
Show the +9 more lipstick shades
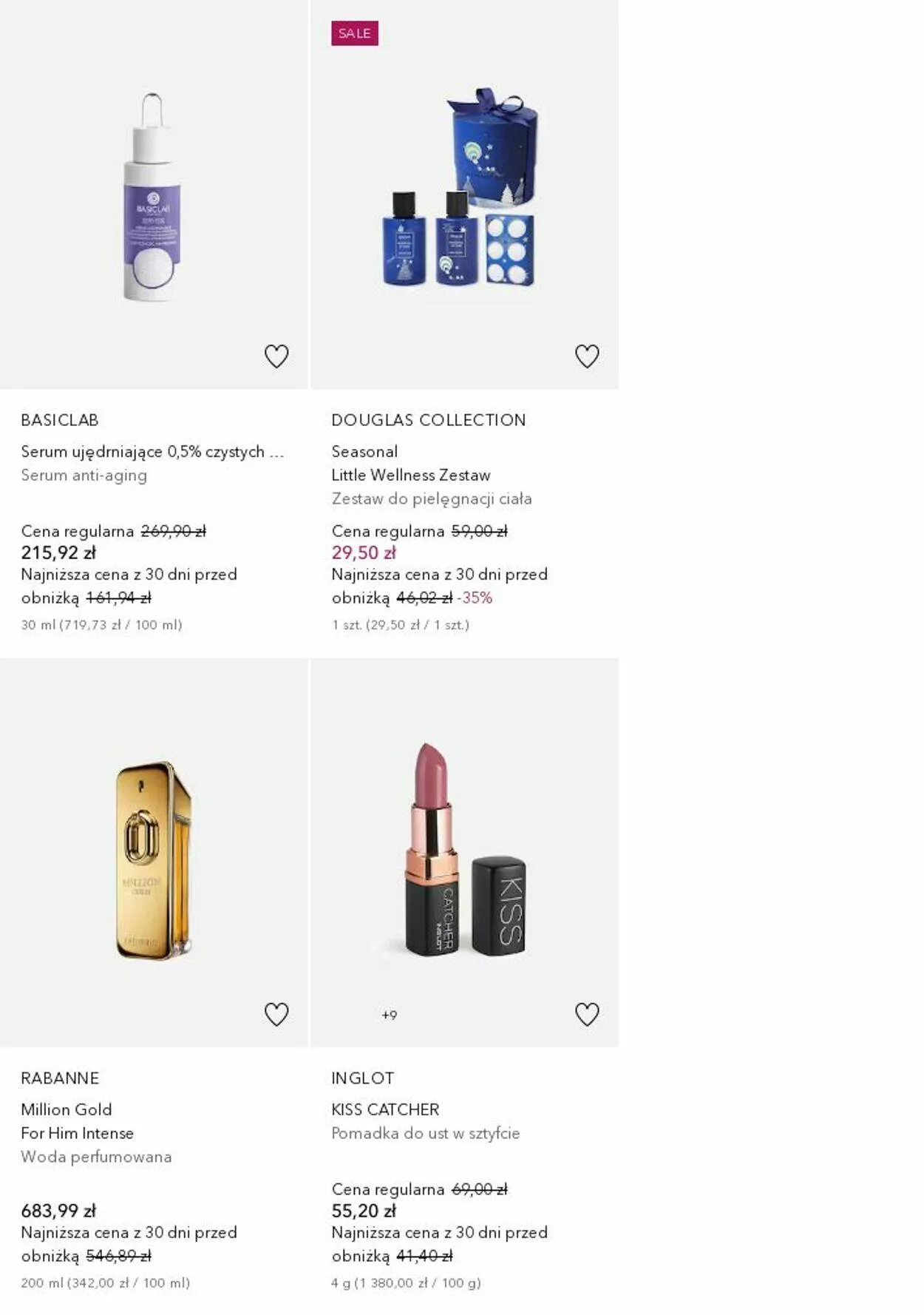click(x=390, y=1015)
